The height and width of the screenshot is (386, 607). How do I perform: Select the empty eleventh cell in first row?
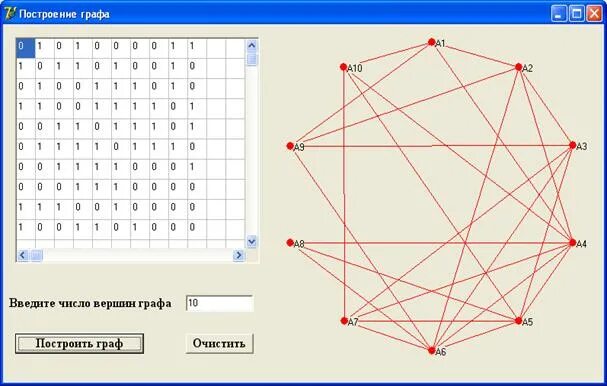click(x=216, y=48)
